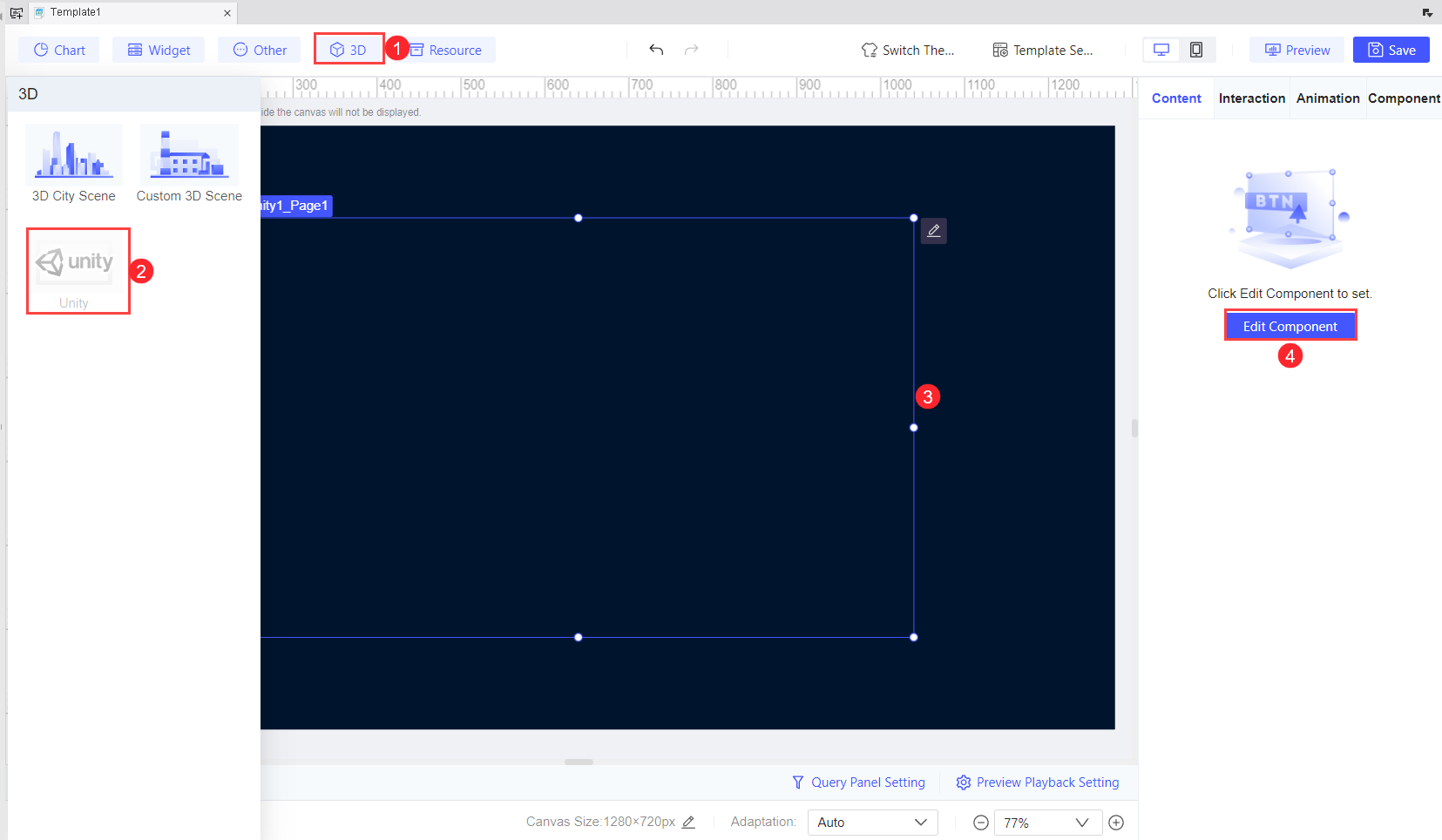1442x840 pixels.
Task: Switch to desktop preview mode
Action: 1161,50
